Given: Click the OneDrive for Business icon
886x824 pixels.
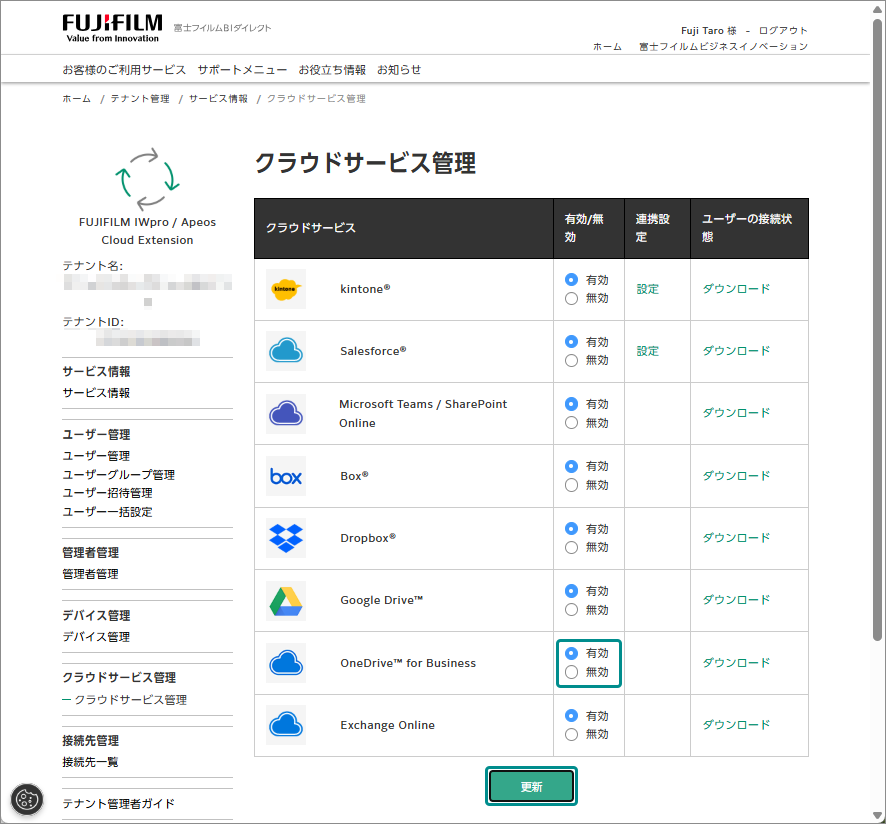Looking at the screenshot, I should [286, 663].
